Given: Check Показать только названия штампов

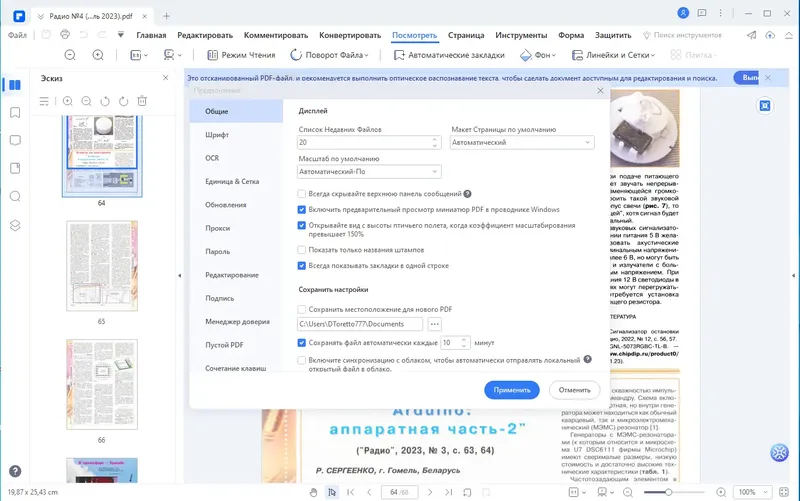Looking at the screenshot, I should pos(302,250).
